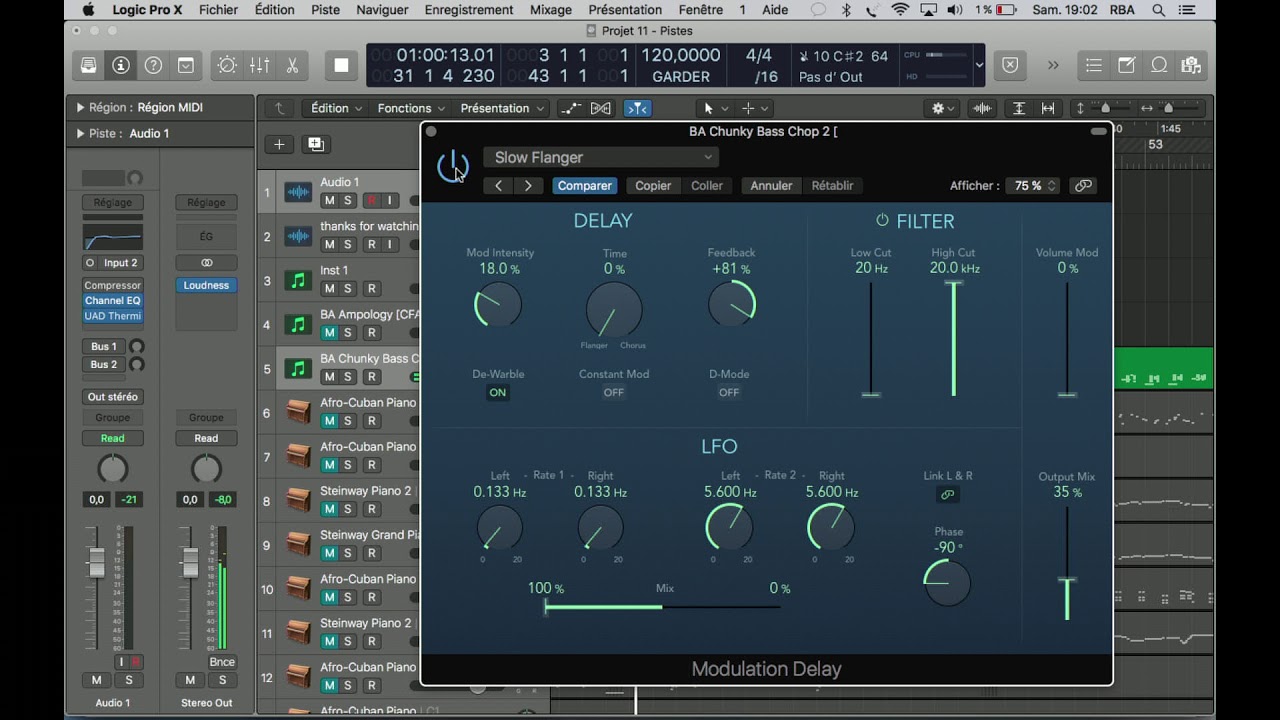Viewport: 1280px width, 720px height.
Task: Toggle the Show Automation icon
Action: 570,108
